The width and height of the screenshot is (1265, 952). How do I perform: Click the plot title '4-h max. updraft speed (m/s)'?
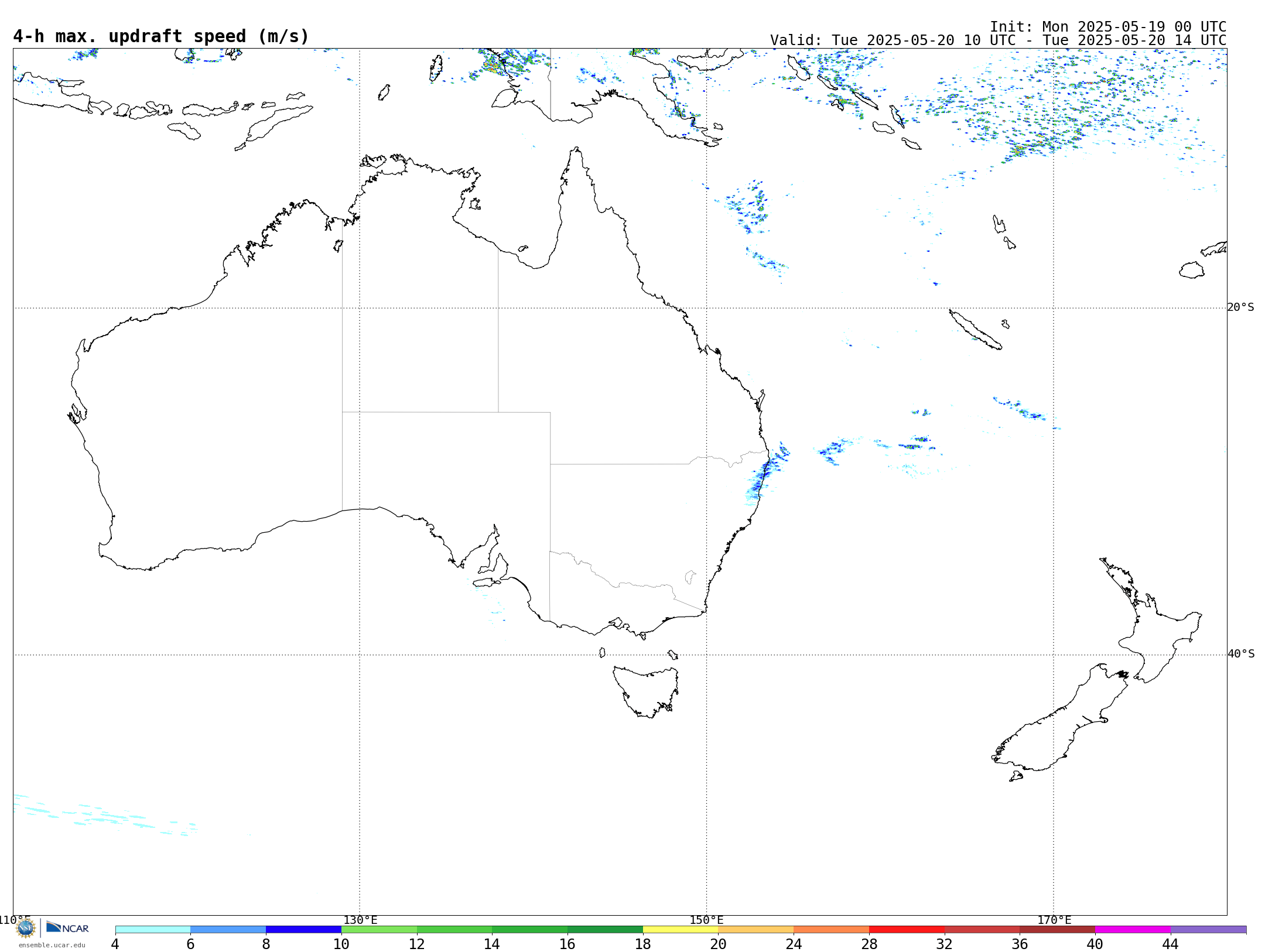pyautogui.click(x=161, y=36)
